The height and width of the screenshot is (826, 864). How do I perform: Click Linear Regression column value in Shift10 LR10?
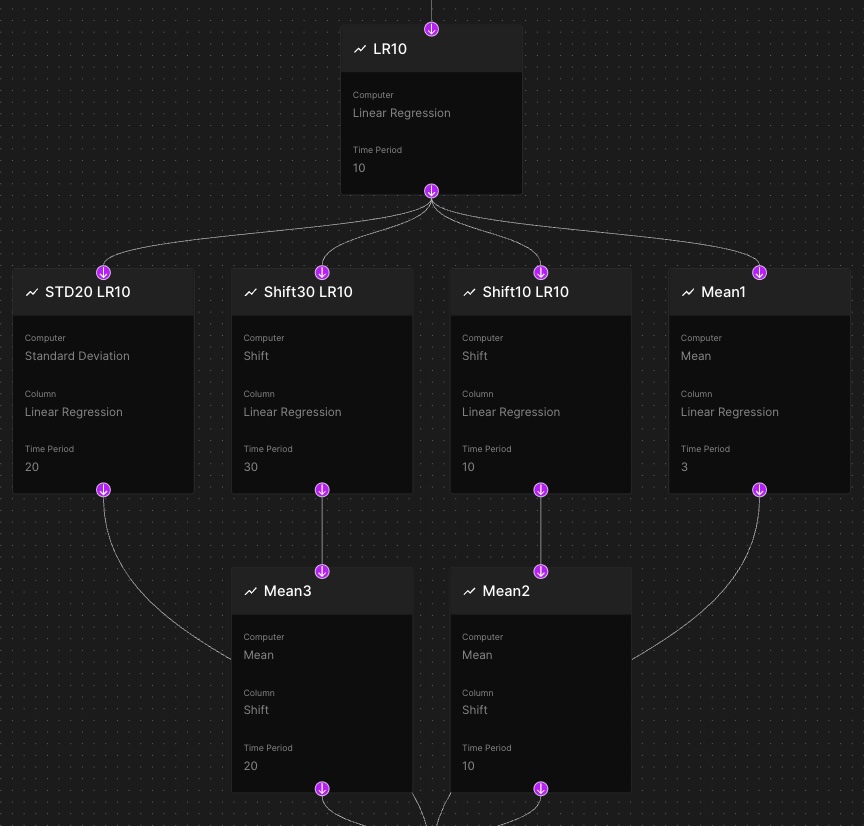point(511,412)
